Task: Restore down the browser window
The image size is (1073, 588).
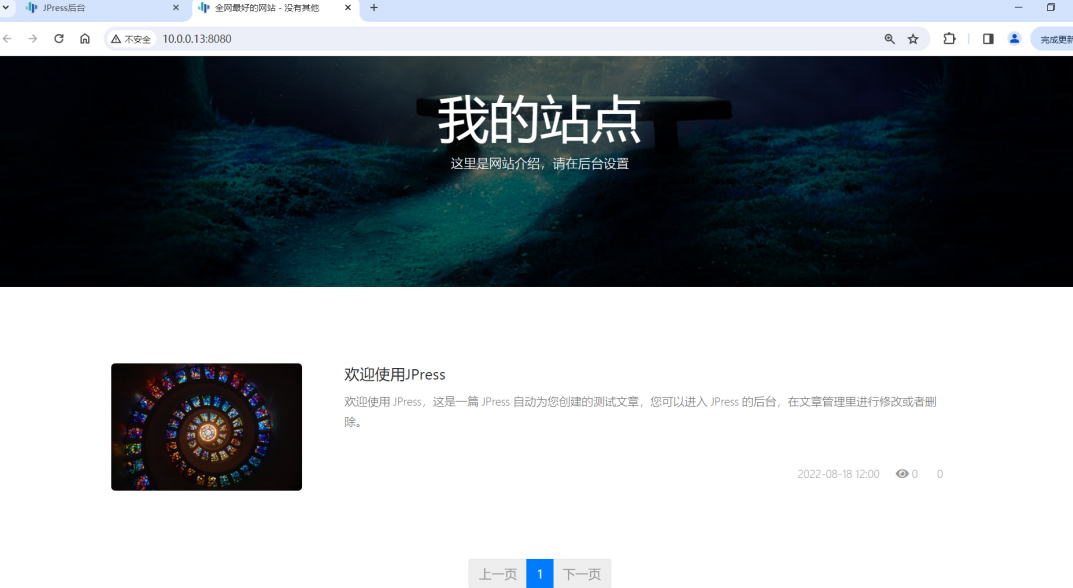Action: point(1051,8)
